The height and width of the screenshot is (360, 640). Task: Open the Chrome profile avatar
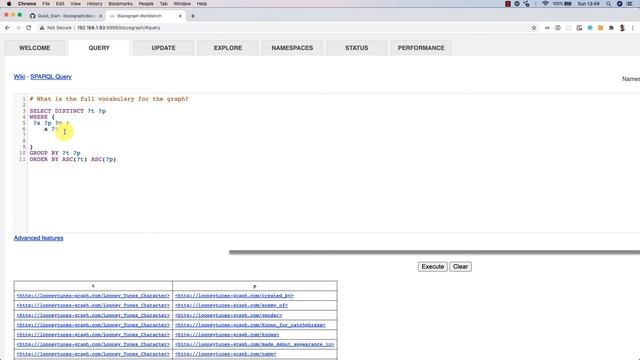[x=622, y=28]
